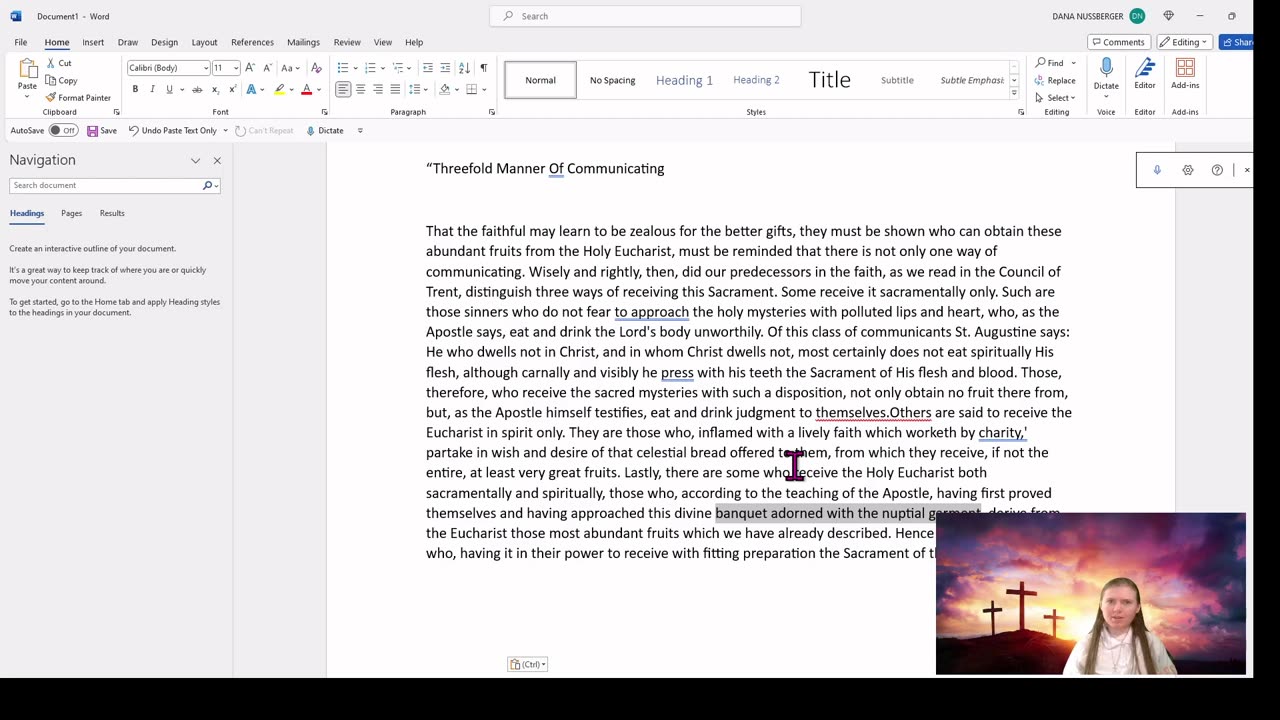
Task: Click Find in Editing group
Action: 1050,63
